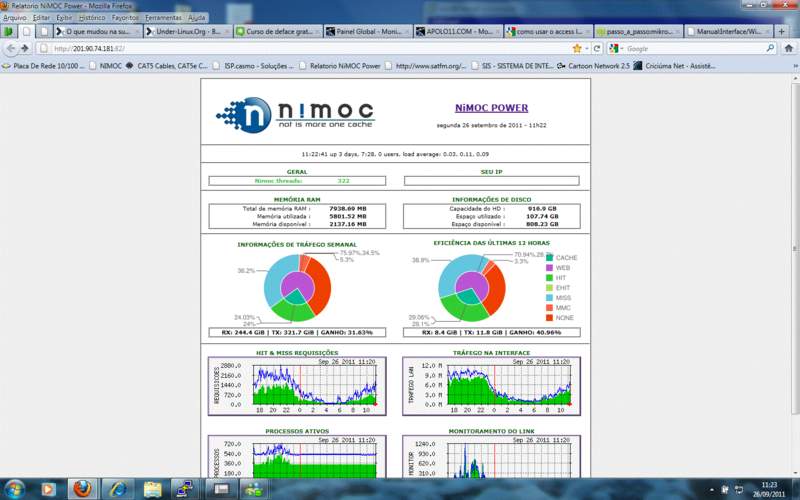Image resolution: width=800 pixels, height=500 pixels.
Task: Bookmark this page with the star icon
Action: 577,48
